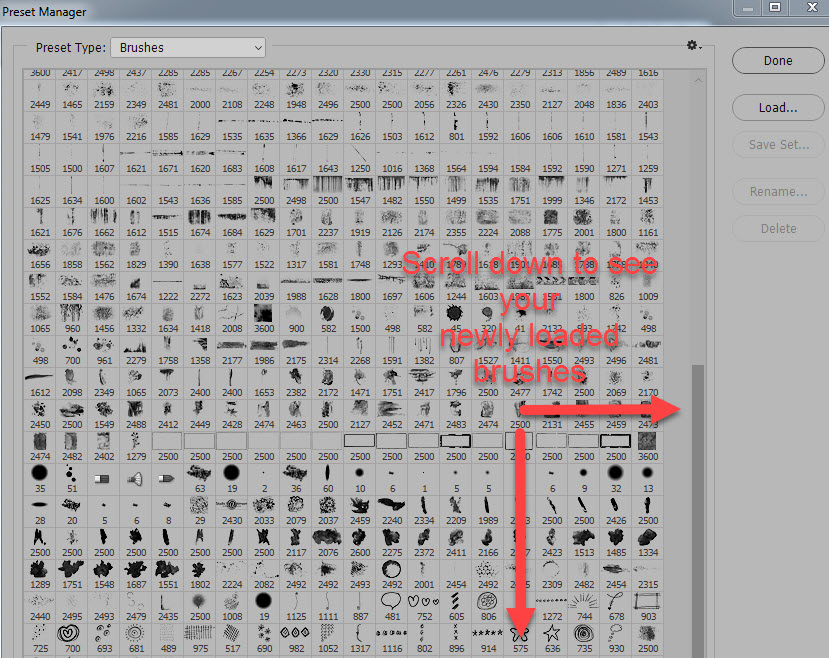Select the dotted grid brush labeled 489
Screen dimensions: 829x658
pyautogui.click(x=168, y=639)
